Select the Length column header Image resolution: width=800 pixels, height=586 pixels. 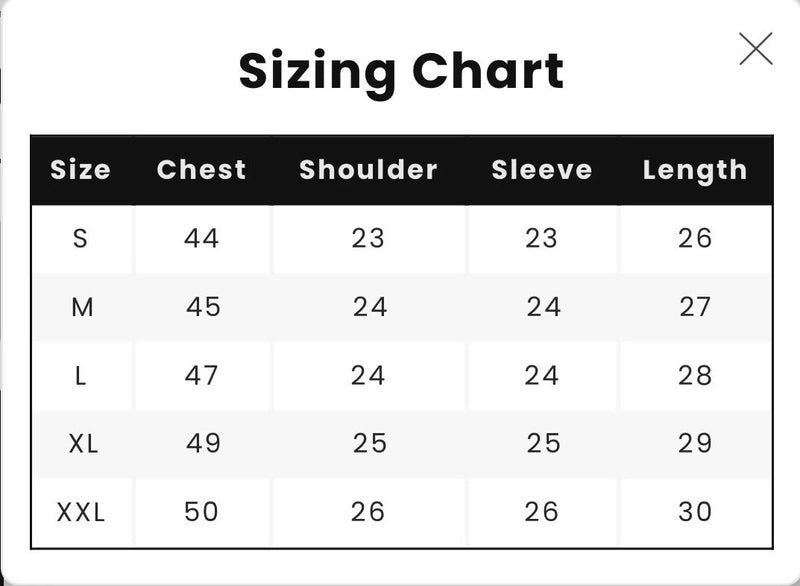pos(695,170)
